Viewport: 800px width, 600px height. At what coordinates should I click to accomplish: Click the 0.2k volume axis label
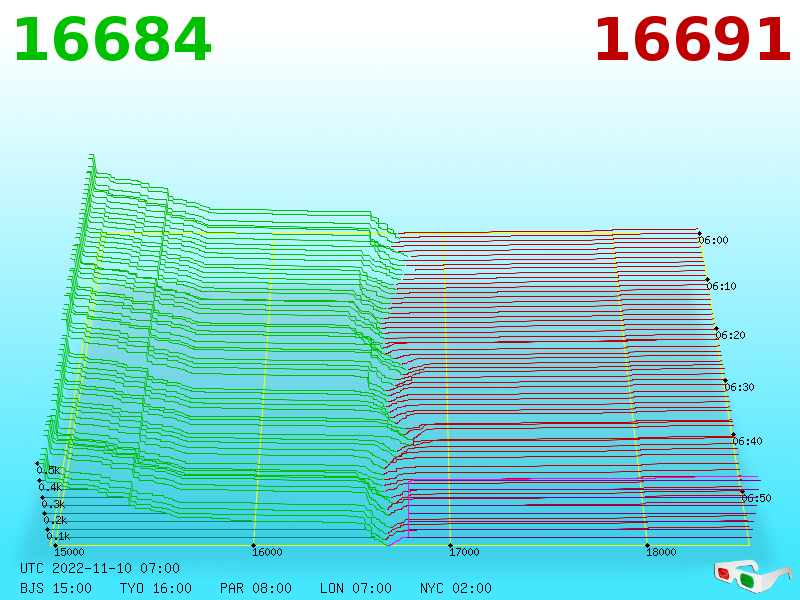[x=56, y=520]
